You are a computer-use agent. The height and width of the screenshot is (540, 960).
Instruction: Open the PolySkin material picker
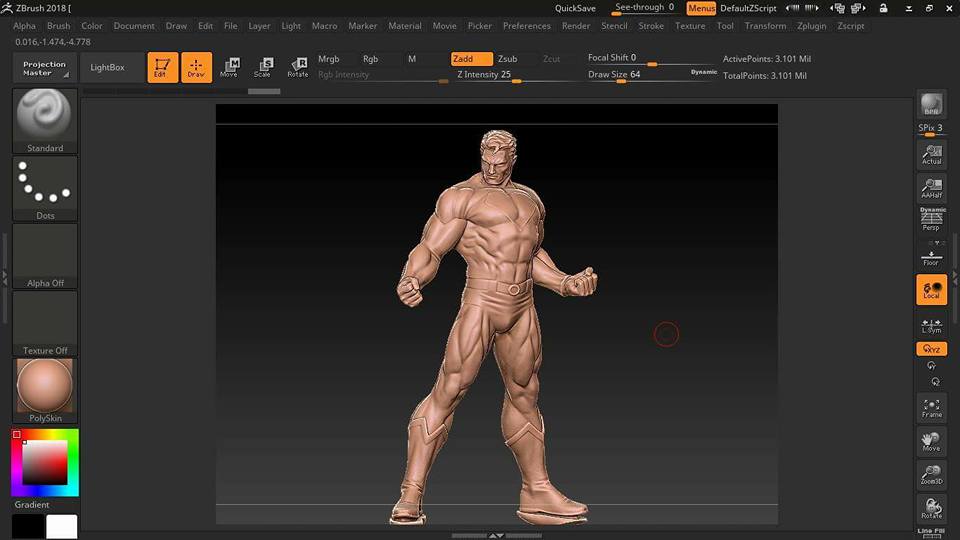coord(45,391)
